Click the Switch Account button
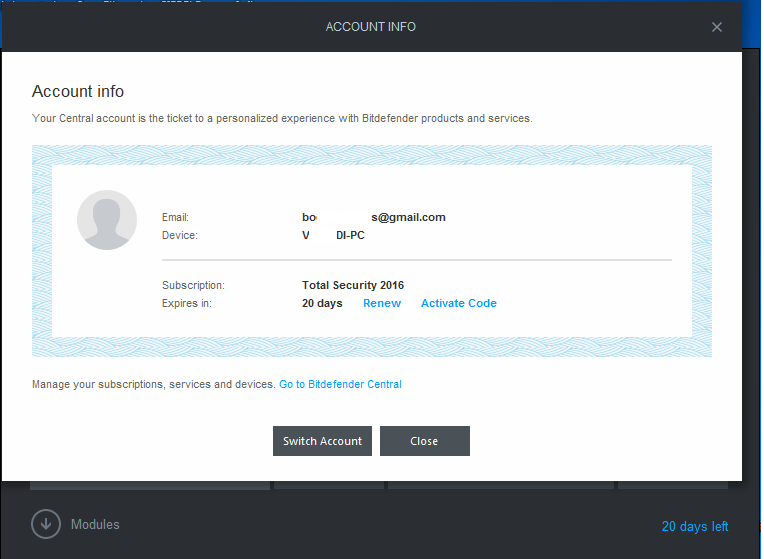The height and width of the screenshot is (559, 764). (322, 441)
